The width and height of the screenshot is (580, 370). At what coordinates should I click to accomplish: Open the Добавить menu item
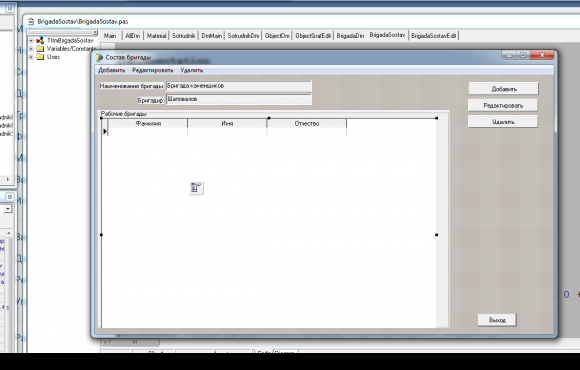pos(111,70)
